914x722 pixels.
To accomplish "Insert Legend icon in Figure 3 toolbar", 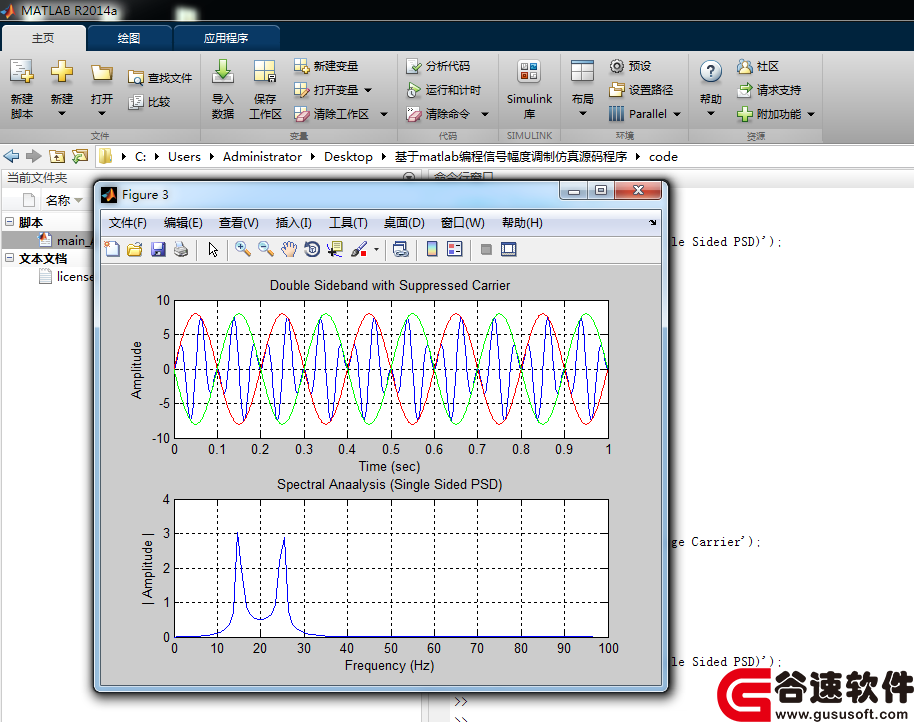I will 455,249.
